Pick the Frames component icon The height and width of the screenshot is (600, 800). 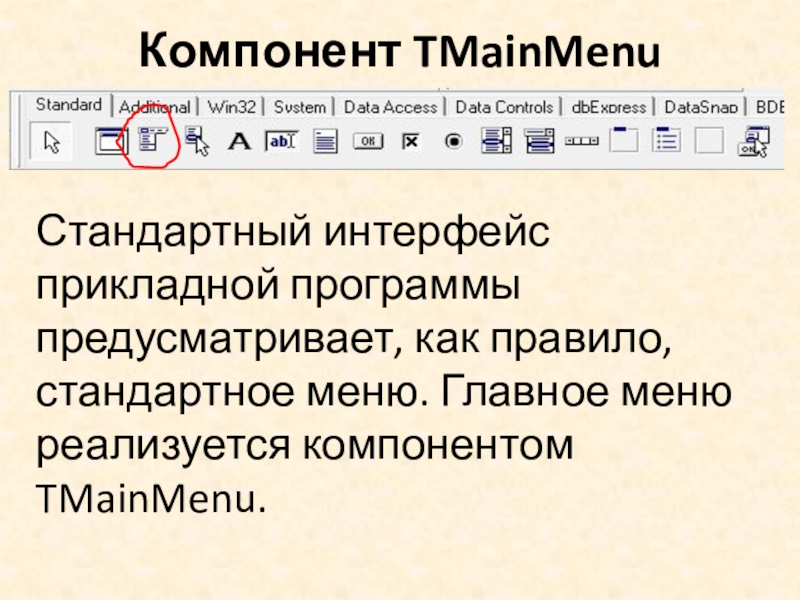111,141
